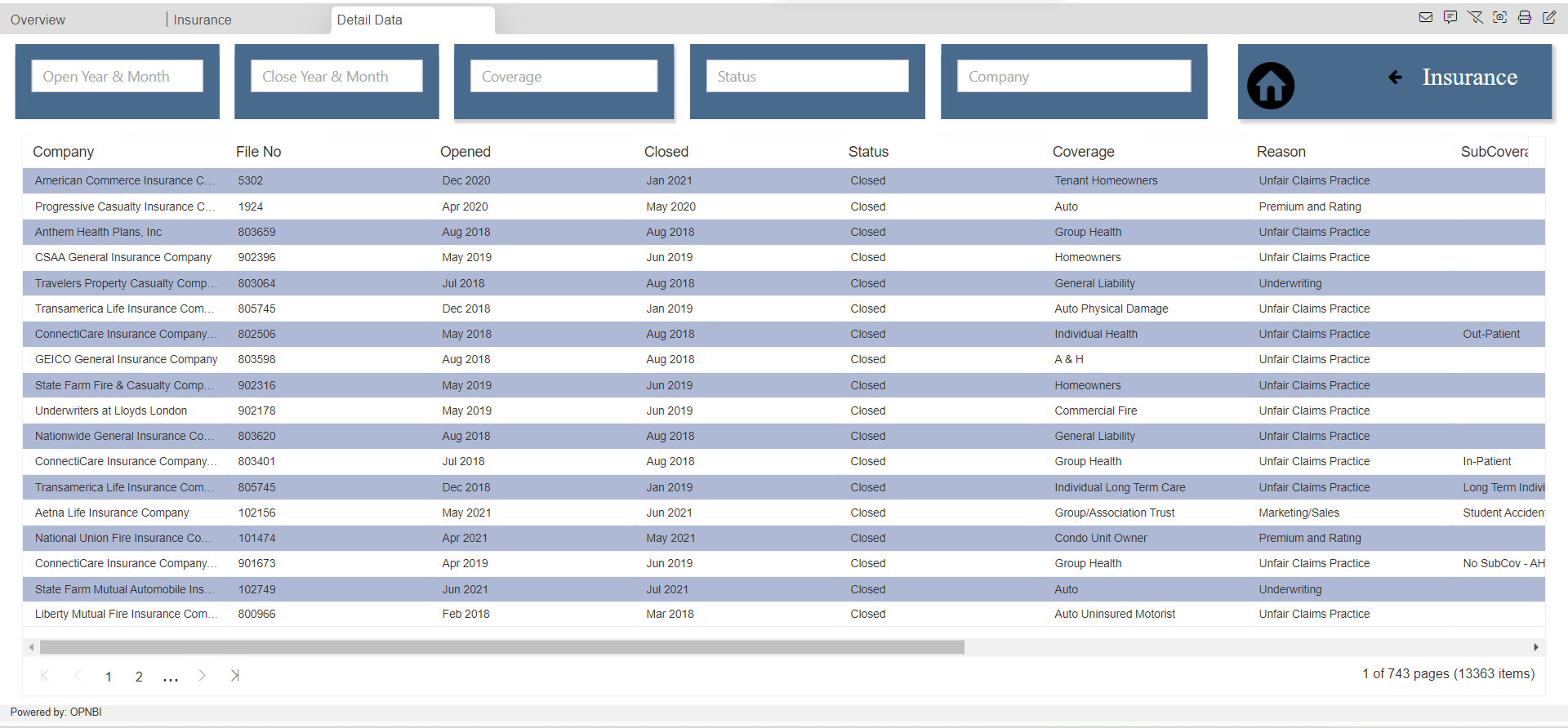This screenshot has height=728, width=1568.
Task: Sort by the Status column header
Action: 868,152
